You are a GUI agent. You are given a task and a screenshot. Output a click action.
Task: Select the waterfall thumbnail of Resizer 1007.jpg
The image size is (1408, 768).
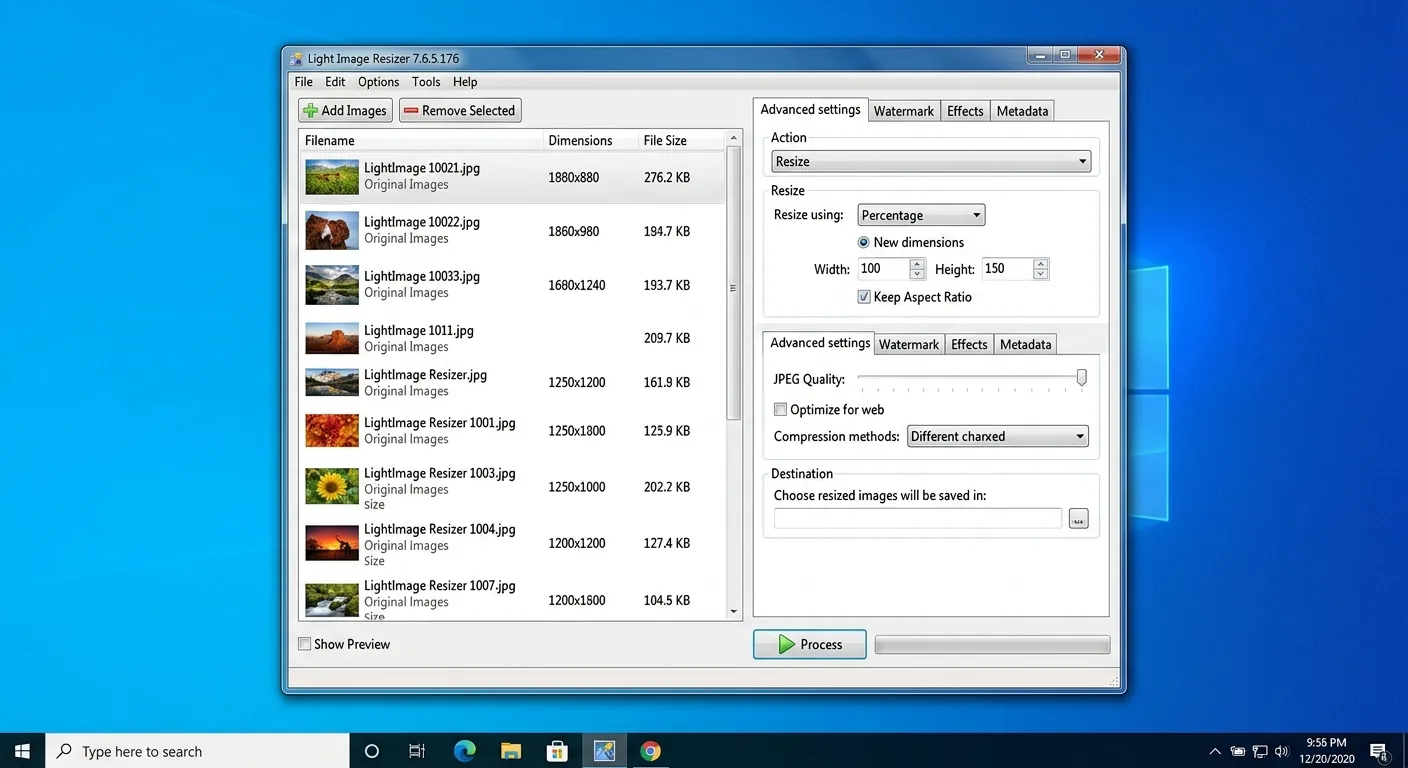coord(332,600)
